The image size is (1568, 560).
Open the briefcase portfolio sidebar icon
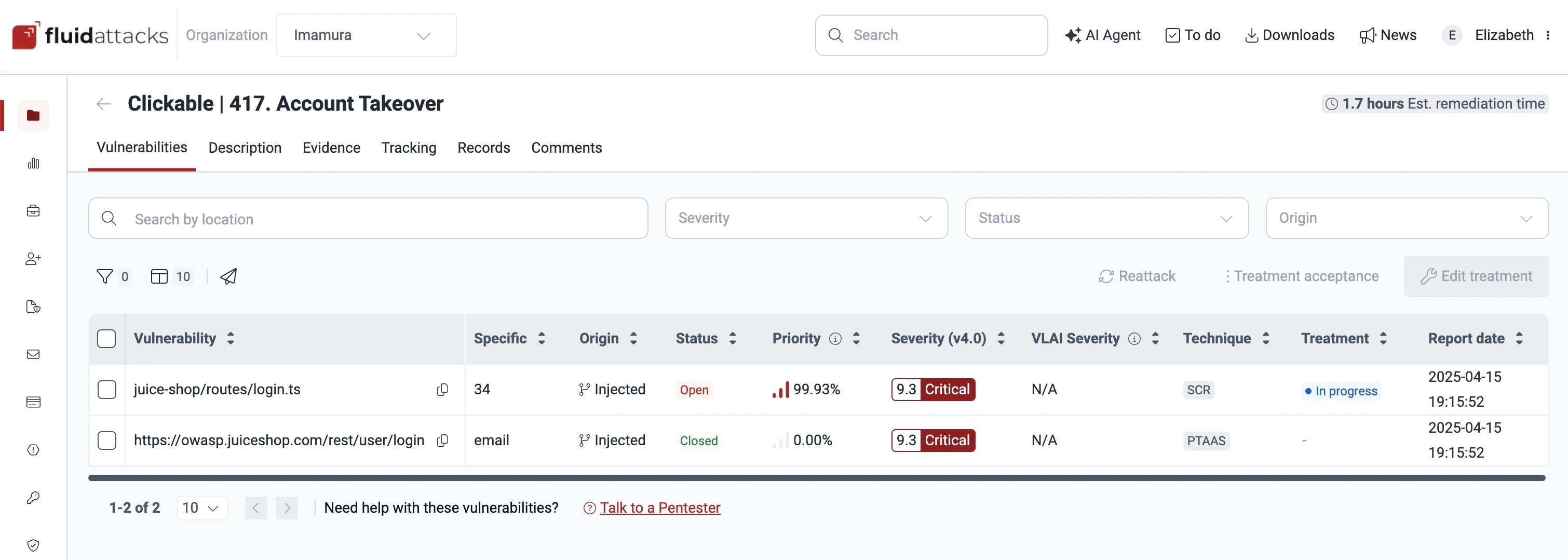(33, 210)
